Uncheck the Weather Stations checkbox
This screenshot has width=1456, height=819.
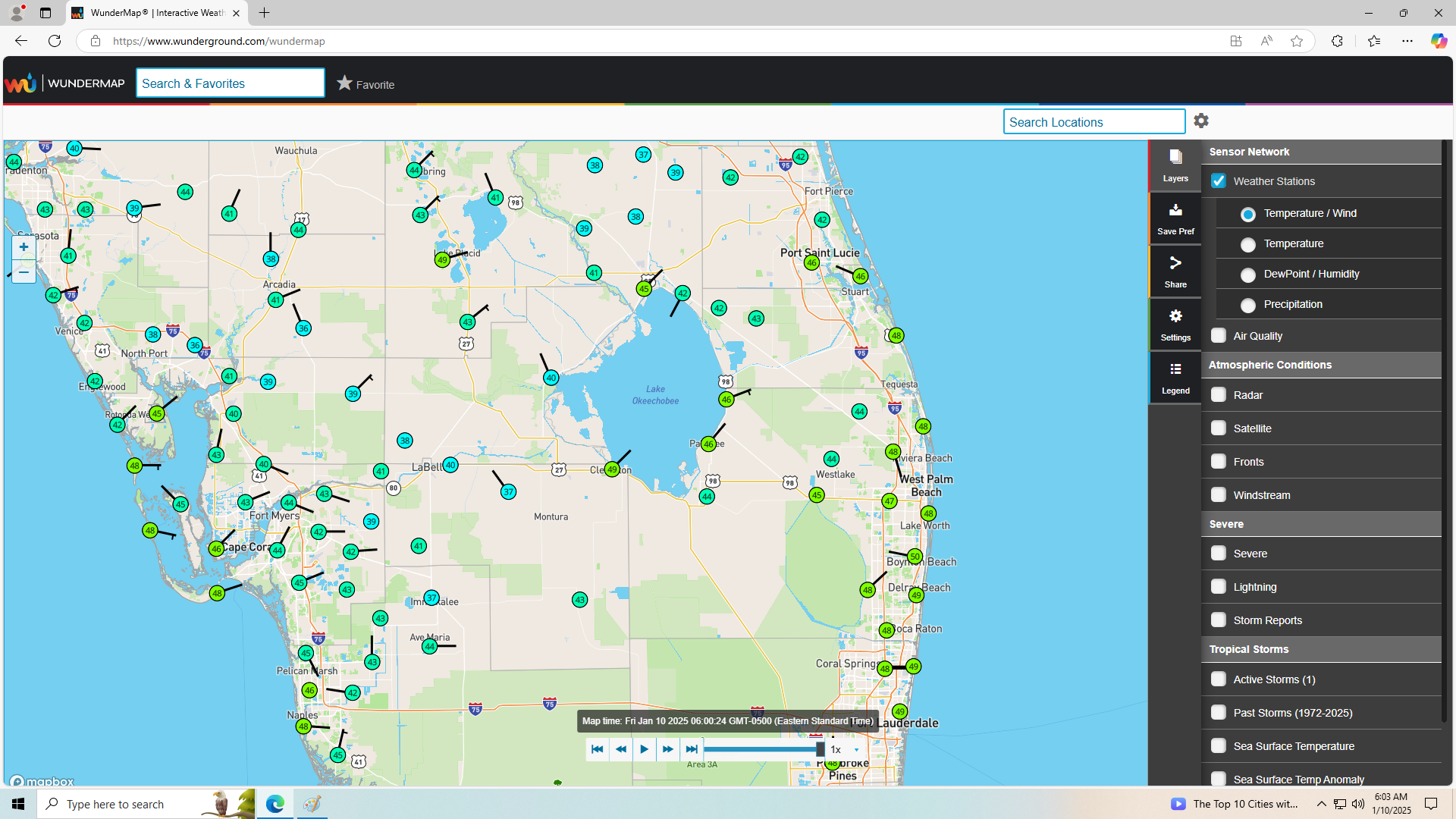click(x=1218, y=181)
